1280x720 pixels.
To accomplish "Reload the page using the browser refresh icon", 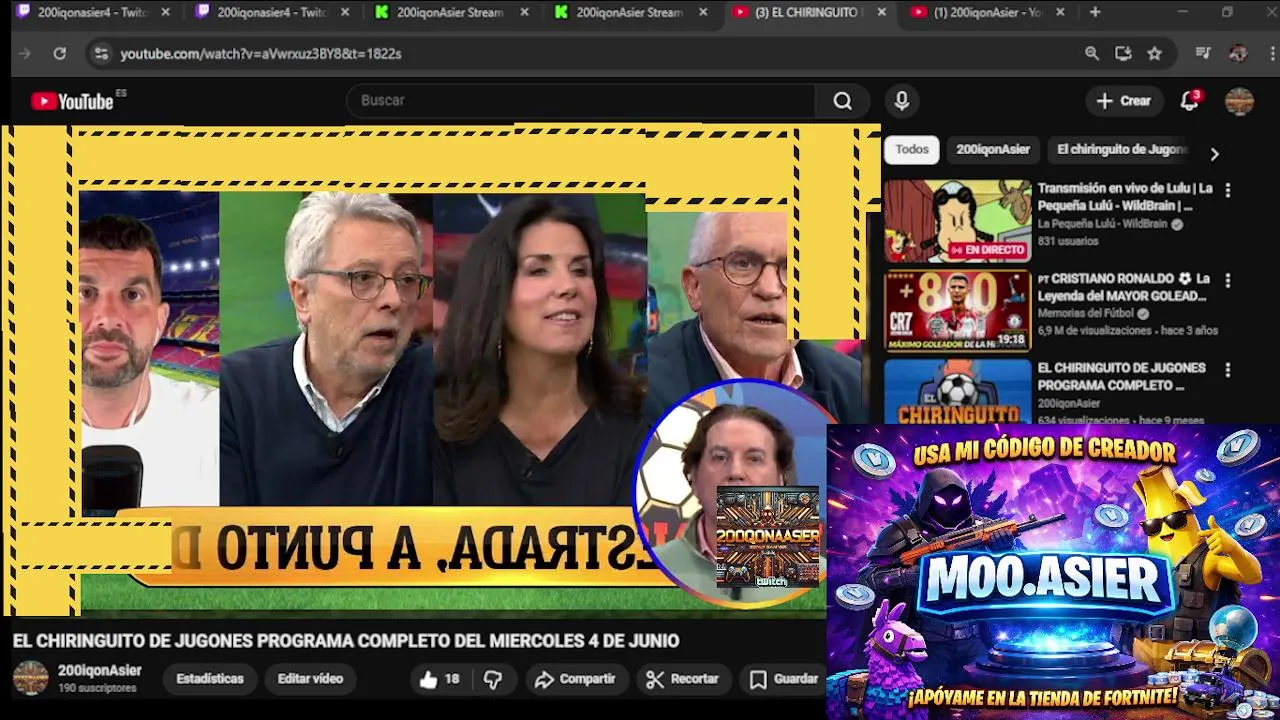I will (x=60, y=54).
